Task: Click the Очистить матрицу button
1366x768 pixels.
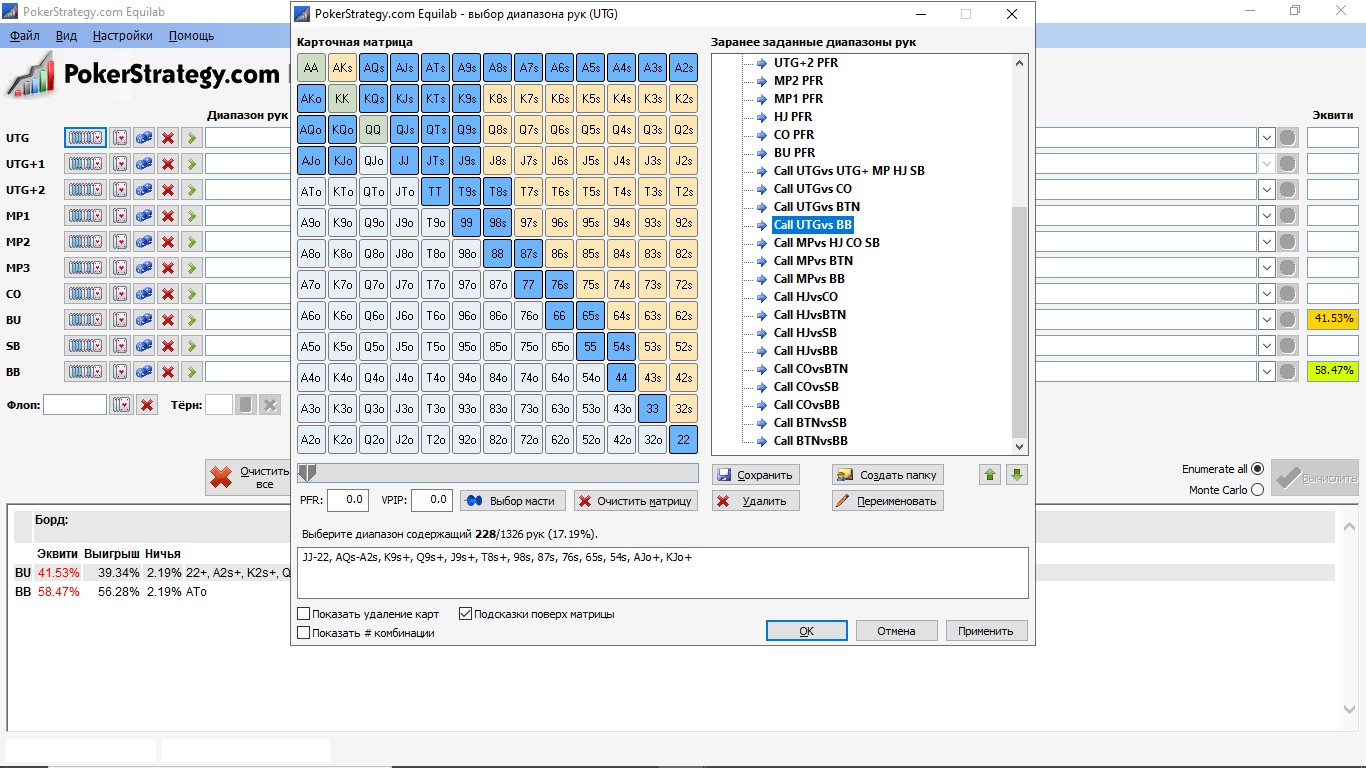Action: (636, 501)
